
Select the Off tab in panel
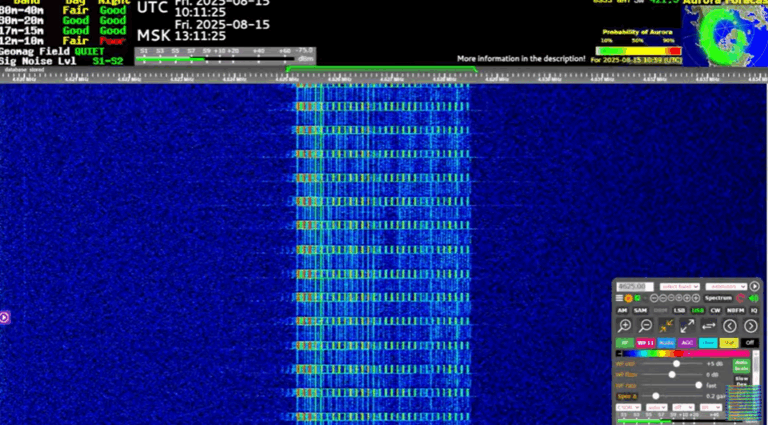[751, 342]
